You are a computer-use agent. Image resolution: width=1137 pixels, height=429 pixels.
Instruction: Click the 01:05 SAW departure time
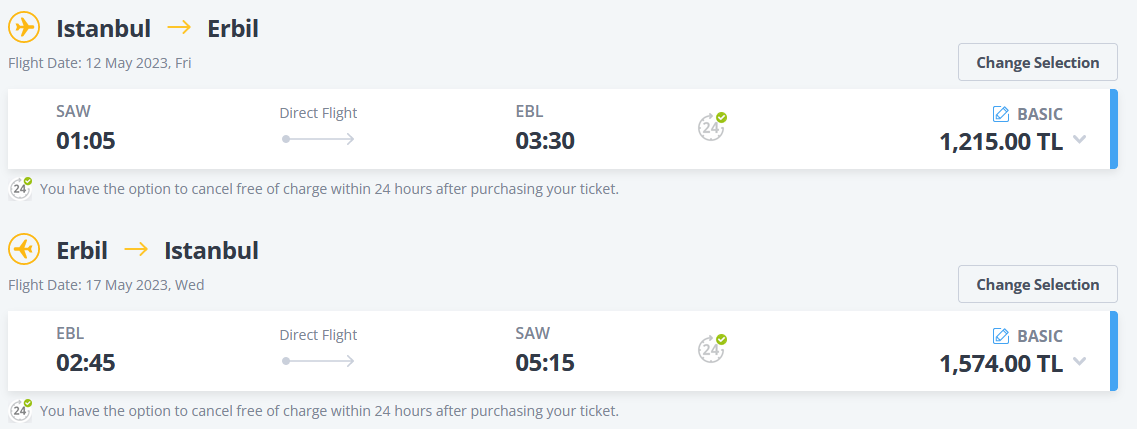tap(86, 141)
